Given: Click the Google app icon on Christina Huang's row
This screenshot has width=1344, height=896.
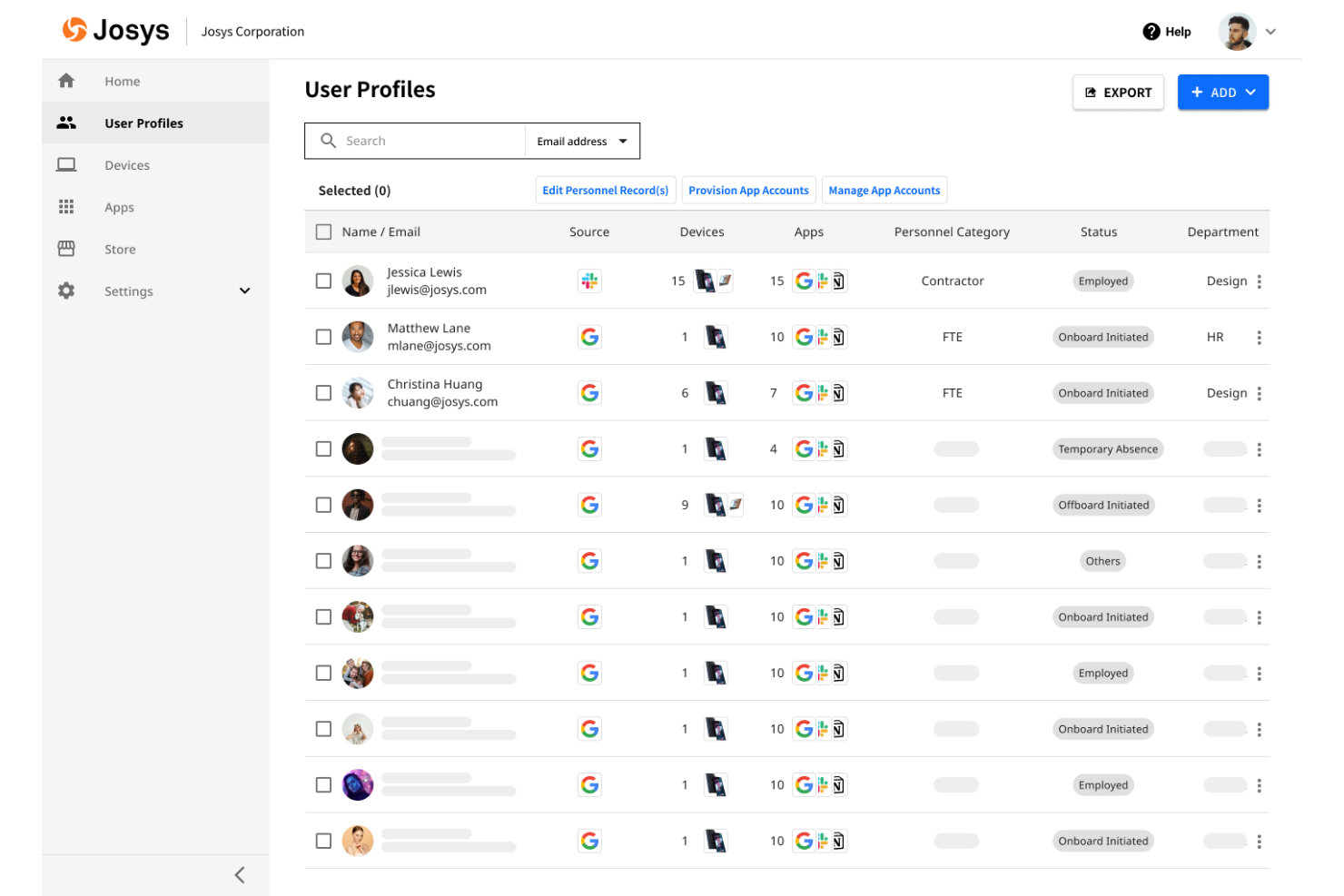Looking at the screenshot, I should pos(804,392).
